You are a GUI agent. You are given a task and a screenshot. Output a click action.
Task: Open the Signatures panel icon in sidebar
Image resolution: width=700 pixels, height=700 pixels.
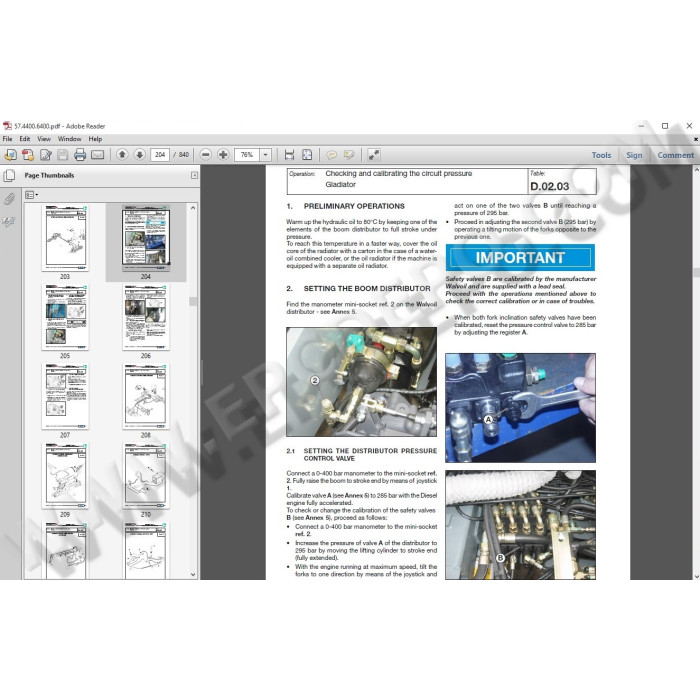9,222
